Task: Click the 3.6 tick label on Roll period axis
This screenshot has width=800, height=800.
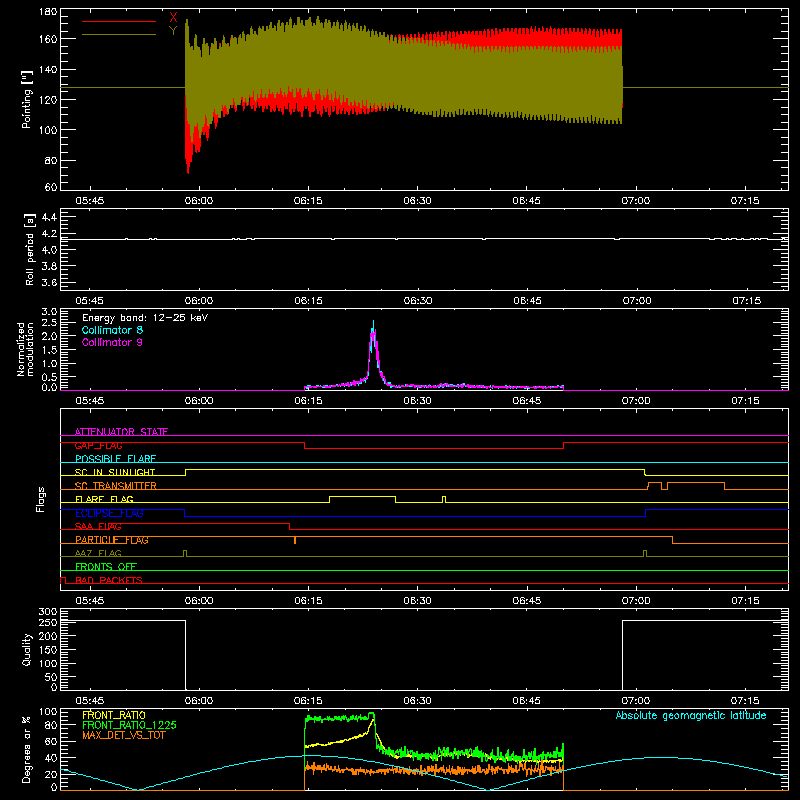Action: pyautogui.click(x=49, y=282)
